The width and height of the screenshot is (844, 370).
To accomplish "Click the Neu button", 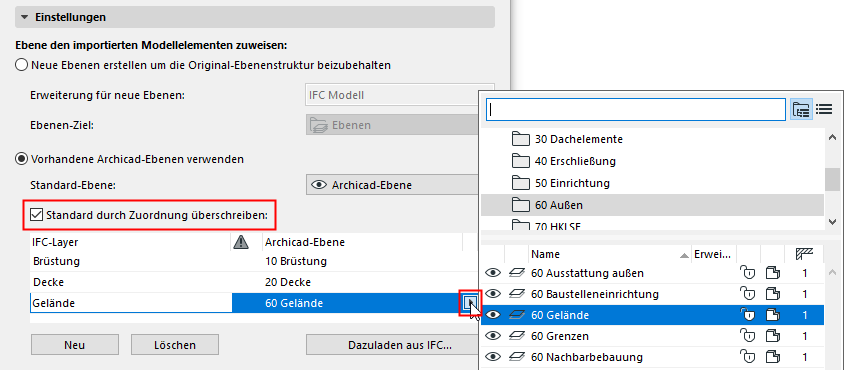I will pyautogui.click(x=74, y=345).
